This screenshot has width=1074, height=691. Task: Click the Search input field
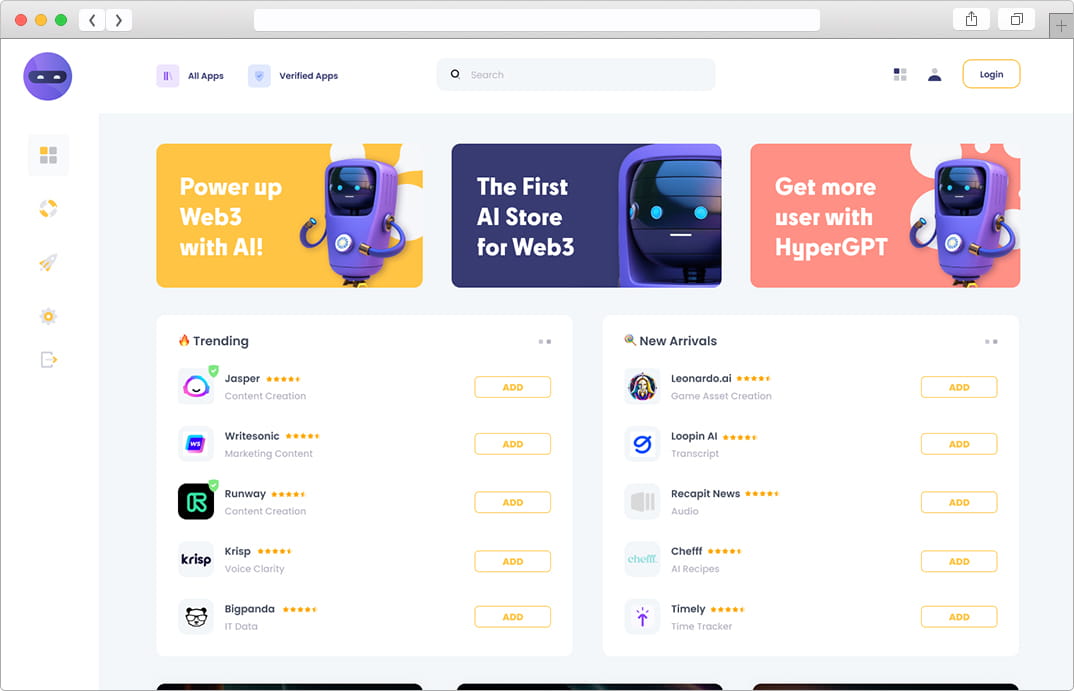[576, 75]
